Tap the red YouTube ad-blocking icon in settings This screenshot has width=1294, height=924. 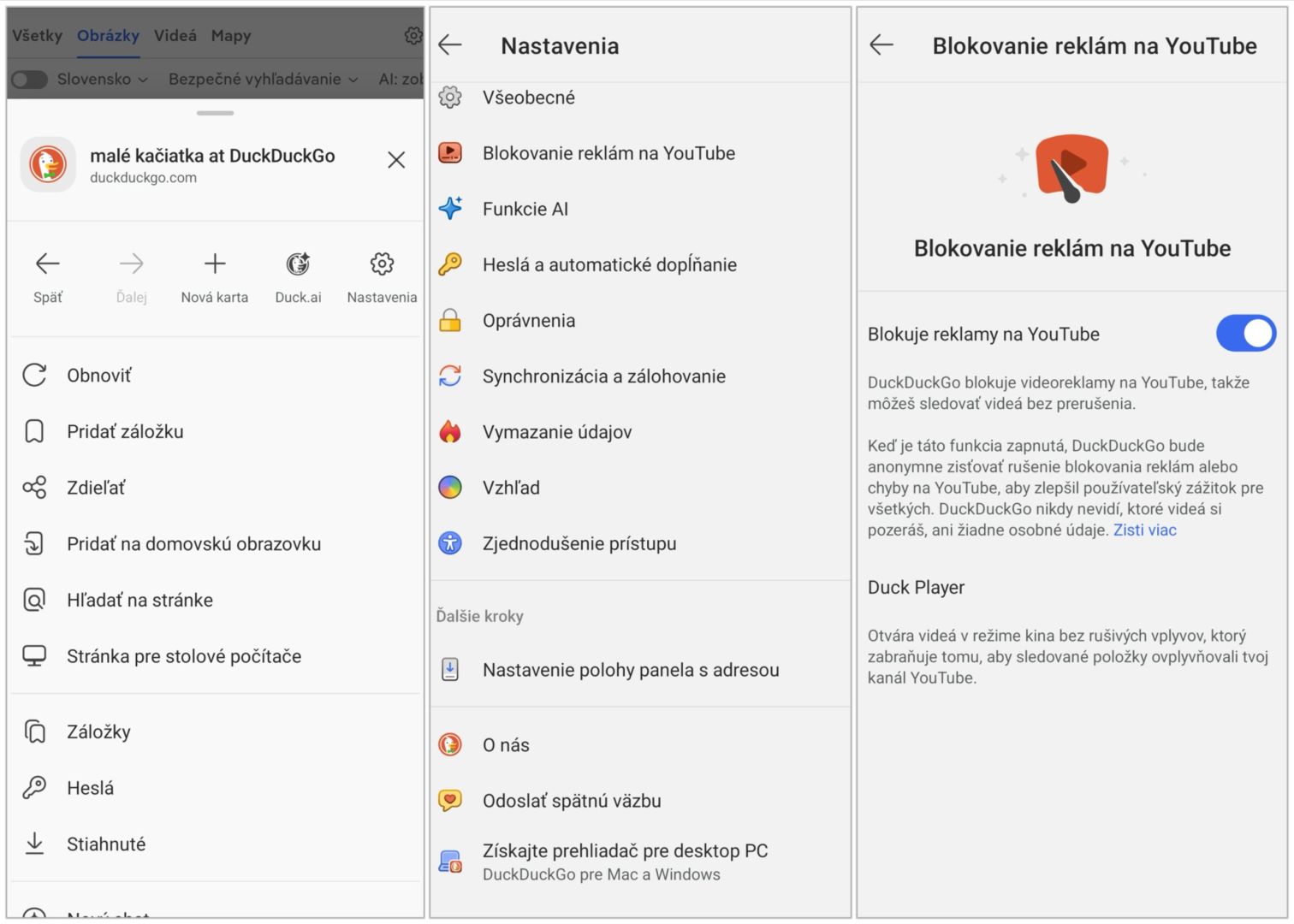pyautogui.click(x=450, y=153)
